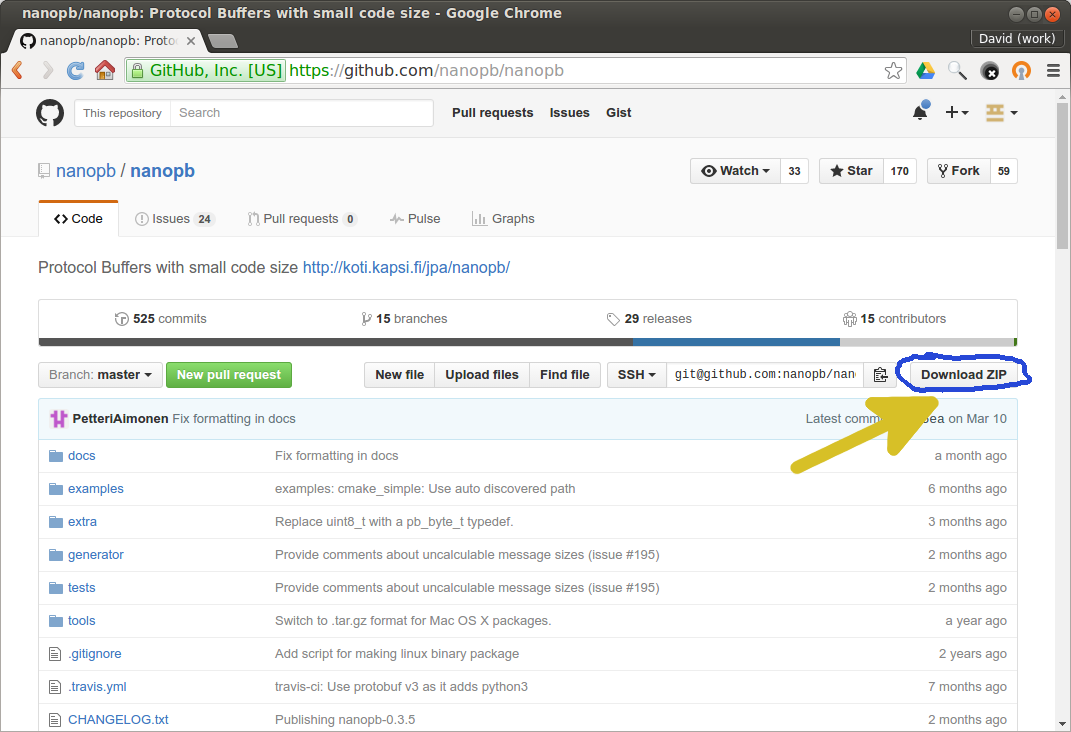Click Pull requests in top navigation

point(492,113)
